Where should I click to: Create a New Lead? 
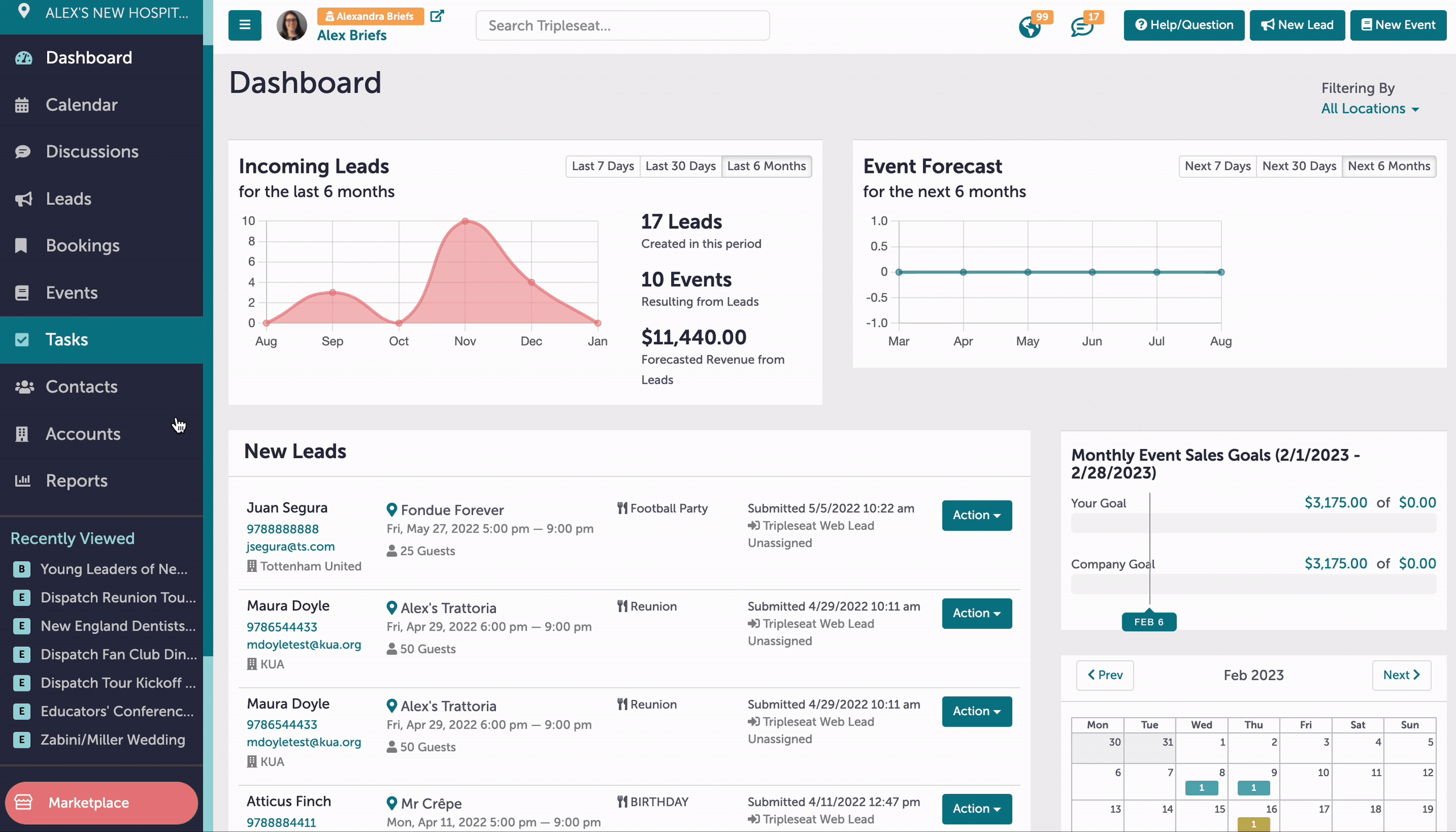[x=1297, y=25]
